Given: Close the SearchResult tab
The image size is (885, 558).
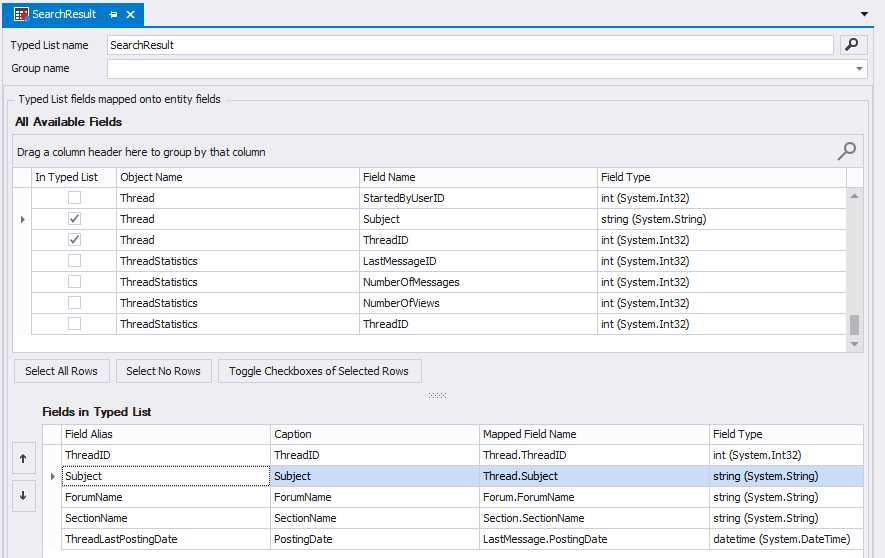Looking at the screenshot, I should coord(130,15).
